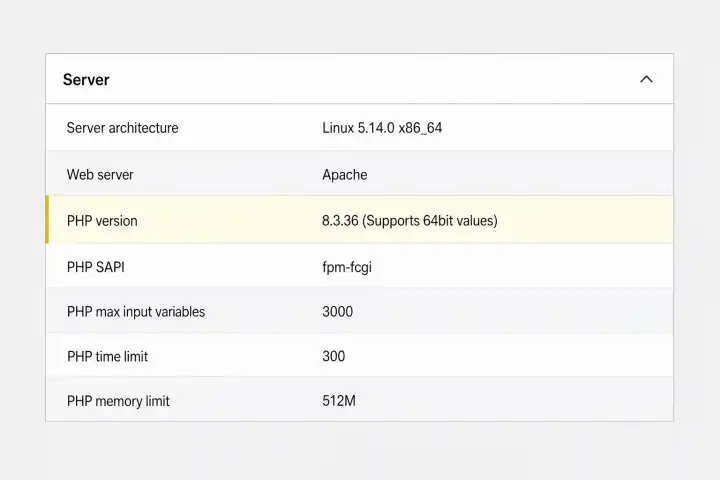Screen dimensions: 720x480
Task: Click the 'PHP time limit' label
Action: pyautogui.click(x=107, y=356)
